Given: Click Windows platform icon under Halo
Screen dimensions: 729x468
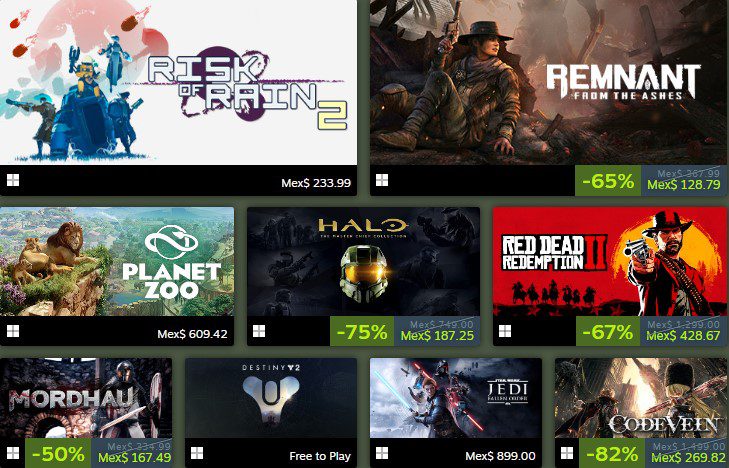Looking at the screenshot, I should tap(259, 331).
